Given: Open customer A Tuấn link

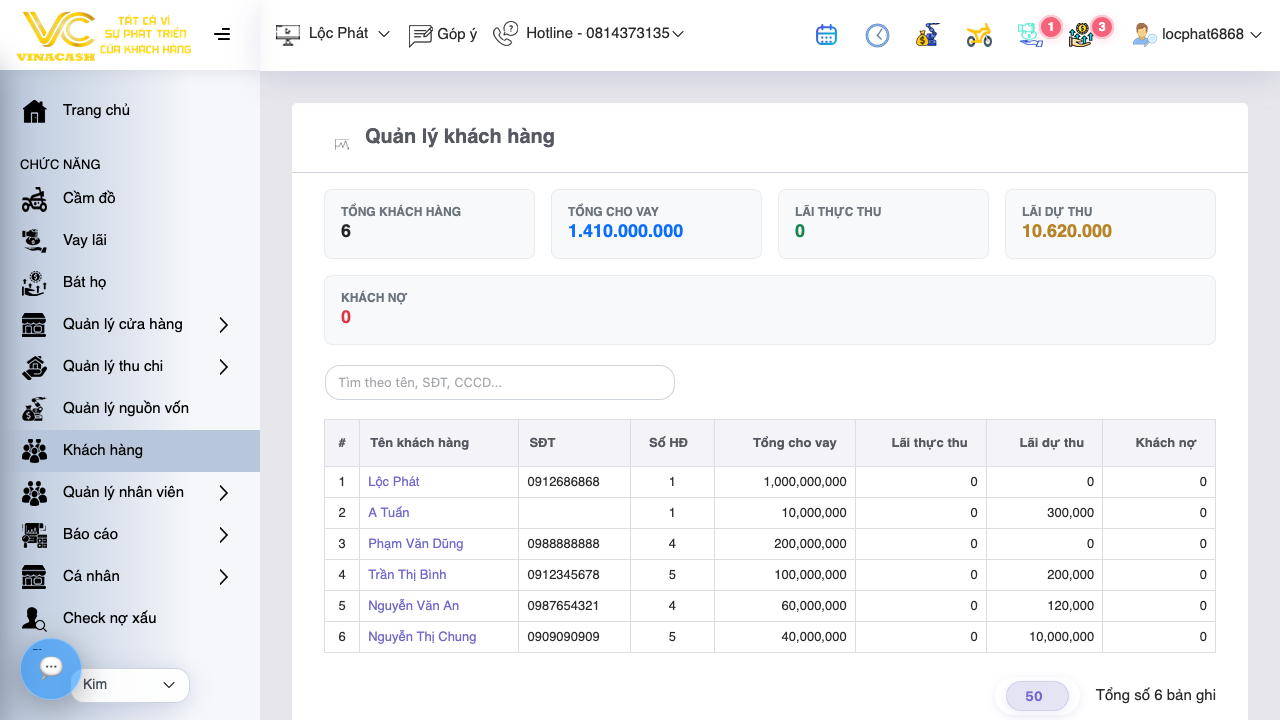Looking at the screenshot, I should [x=389, y=513].
